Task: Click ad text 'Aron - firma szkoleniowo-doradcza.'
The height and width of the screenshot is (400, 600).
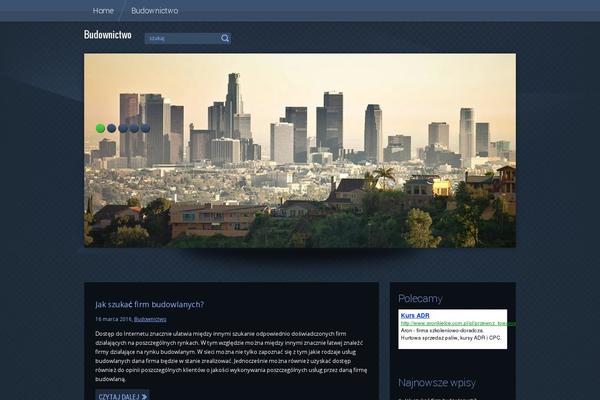Action: coord(442,330)
